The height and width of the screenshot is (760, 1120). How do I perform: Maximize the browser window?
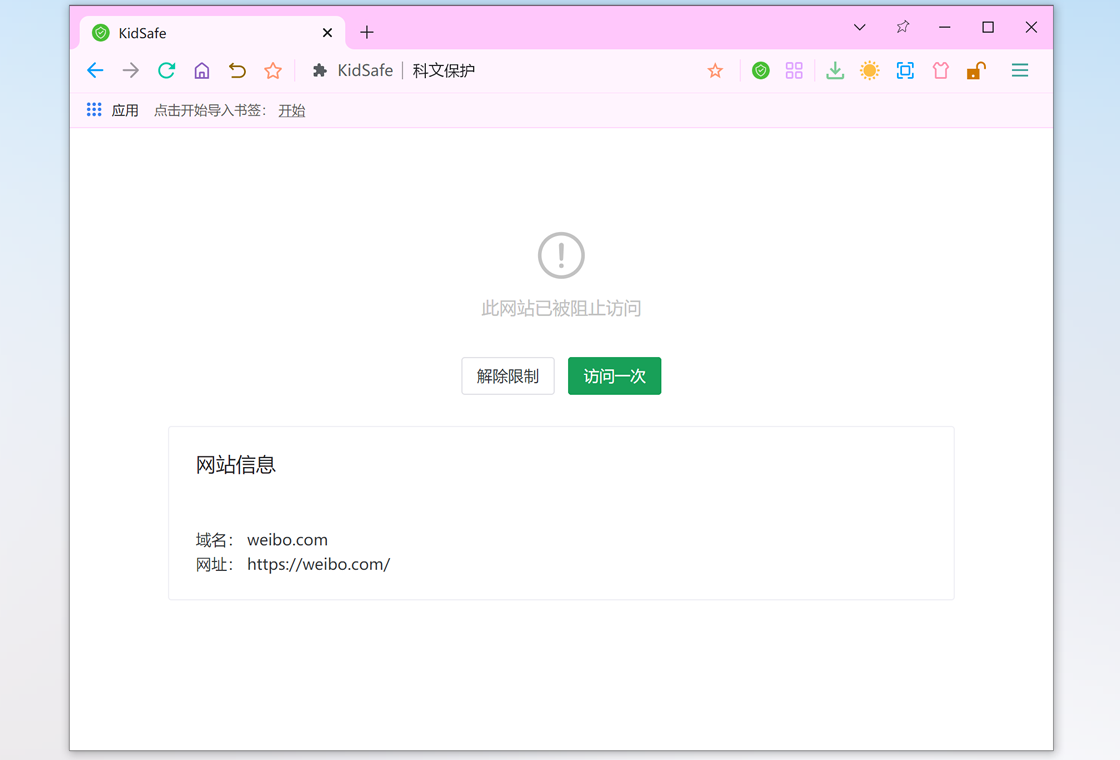tap(988, 27)
